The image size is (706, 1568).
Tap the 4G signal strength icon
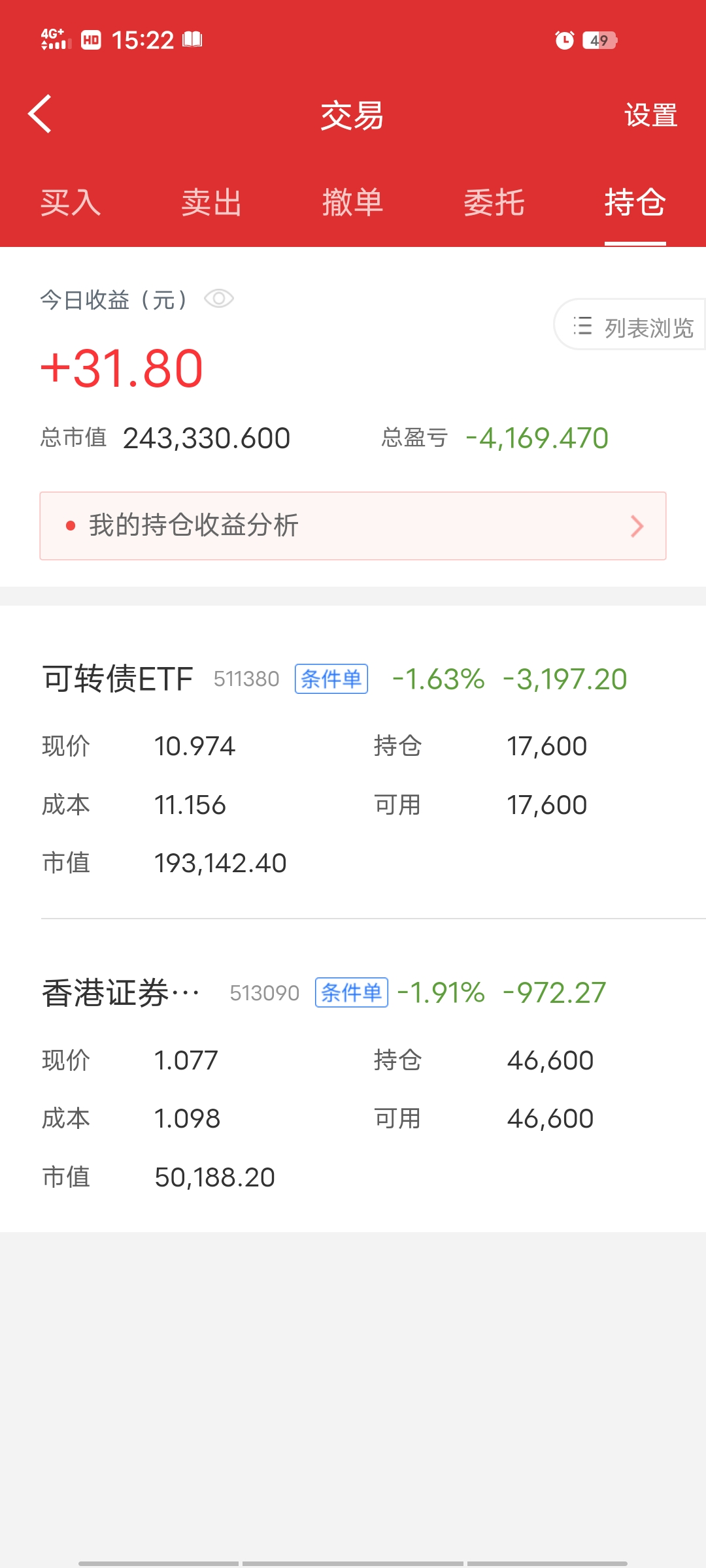click(55, 40)
